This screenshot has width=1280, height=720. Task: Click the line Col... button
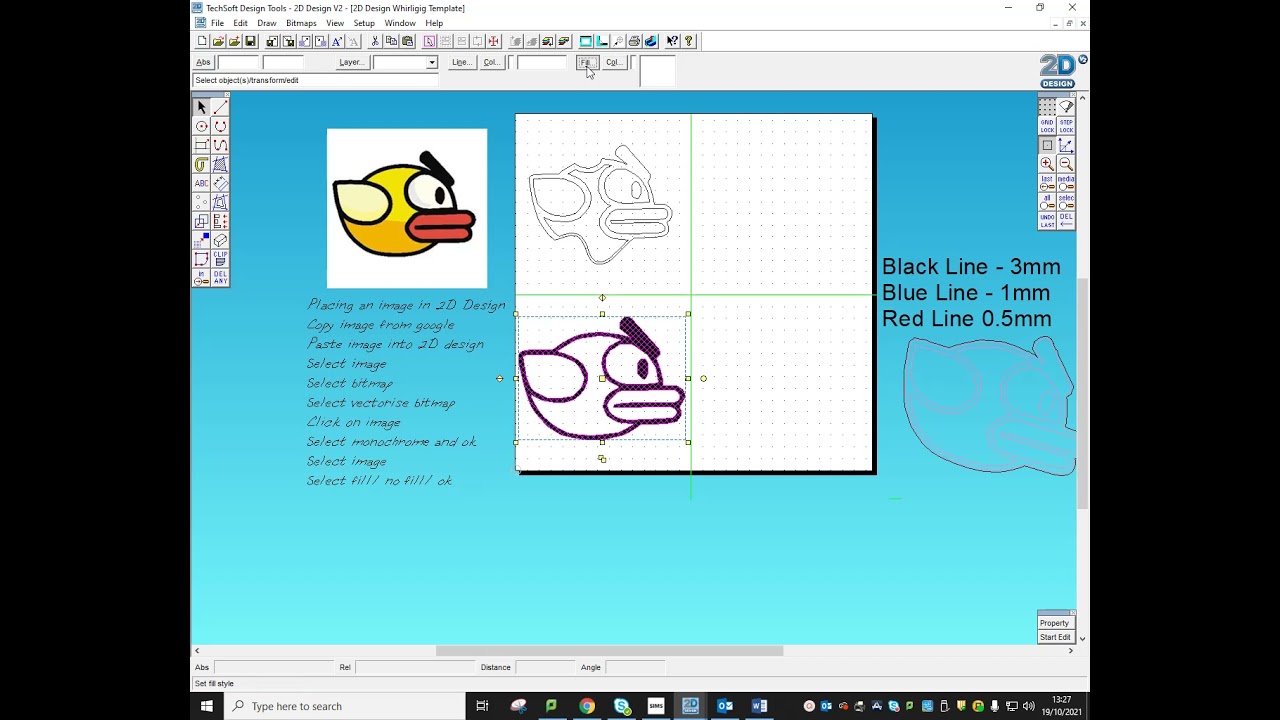[x=491, y=62]
